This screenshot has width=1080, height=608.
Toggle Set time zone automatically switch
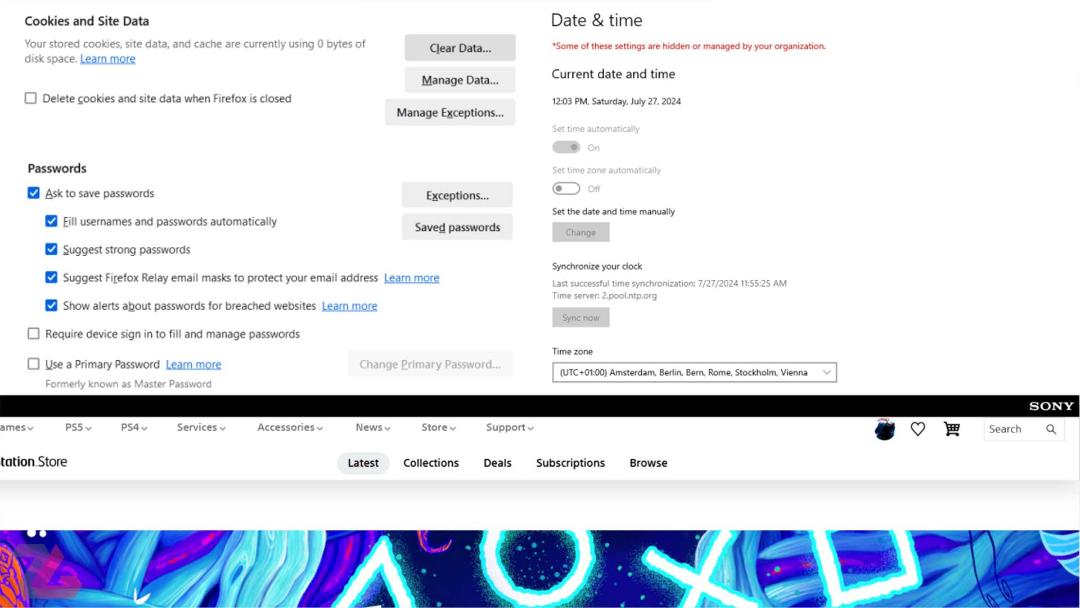pyautogui.click(x=566, y=189)
